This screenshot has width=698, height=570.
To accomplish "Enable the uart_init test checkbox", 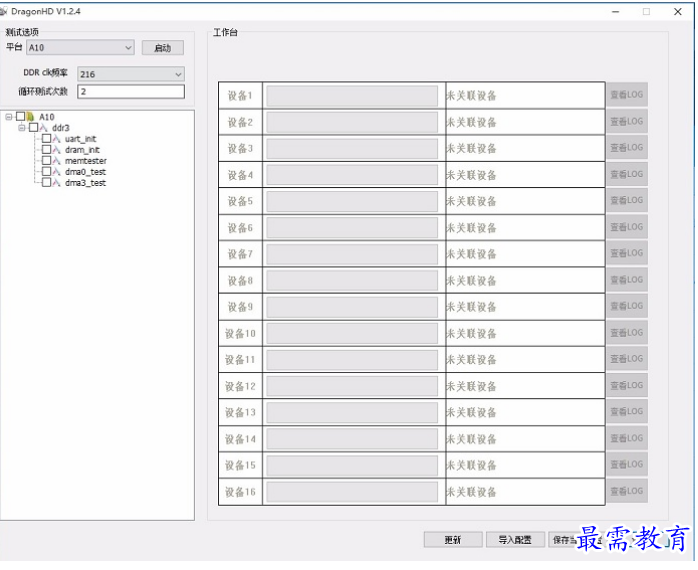I will (x=46, y=138).
